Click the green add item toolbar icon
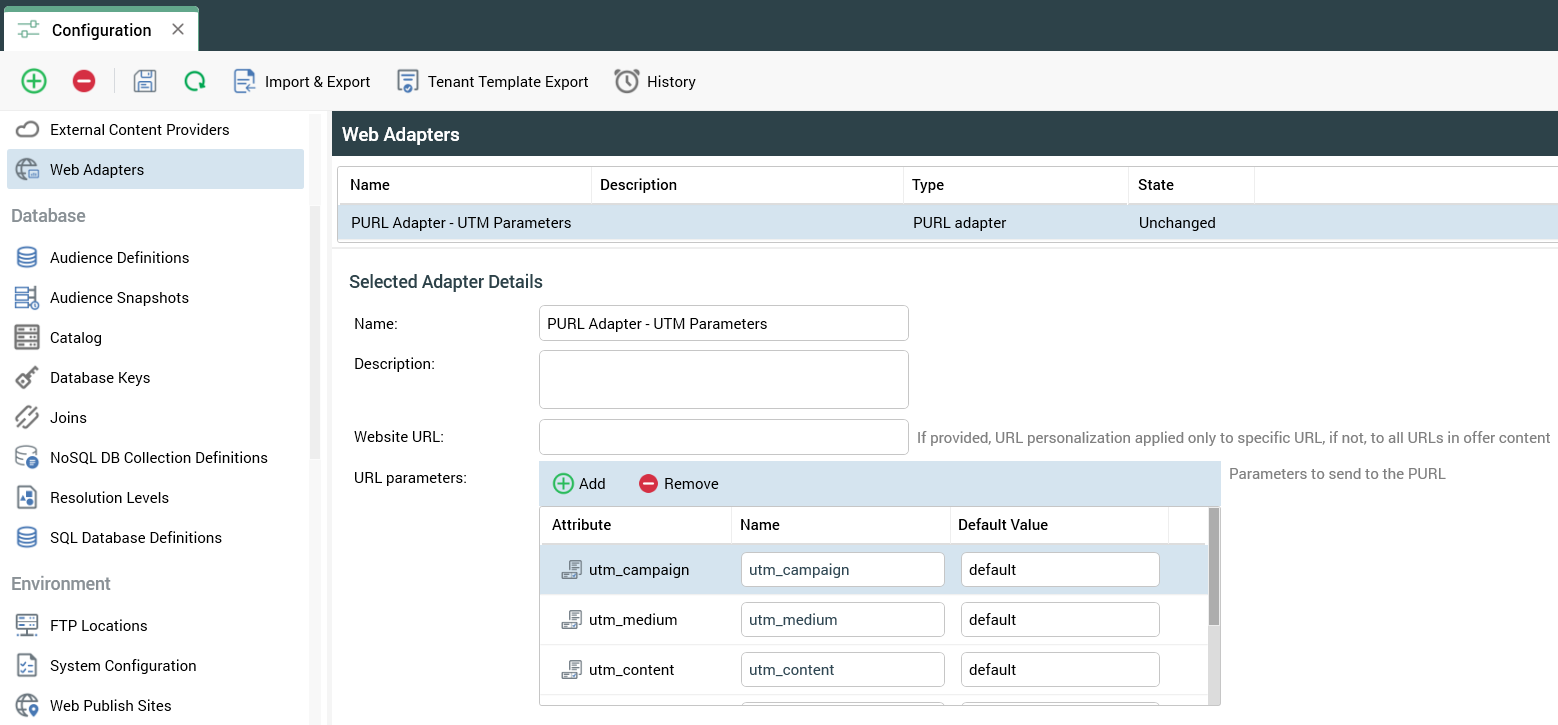The image size is (1558, 725). [34, 81]
